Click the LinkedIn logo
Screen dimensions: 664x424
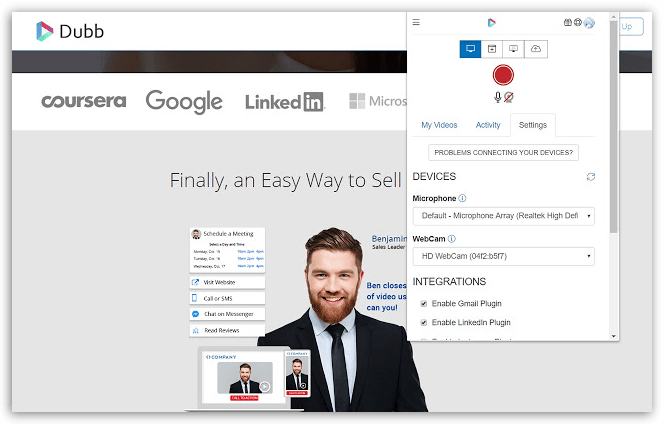(285, 102)
